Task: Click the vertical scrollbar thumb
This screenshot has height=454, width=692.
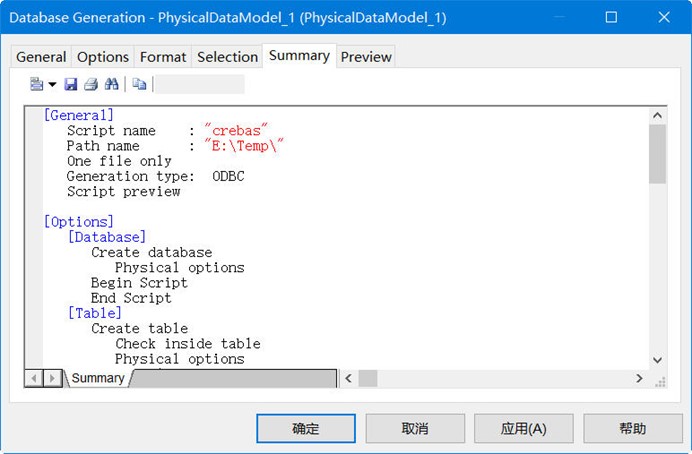Action: pos(657,154)
